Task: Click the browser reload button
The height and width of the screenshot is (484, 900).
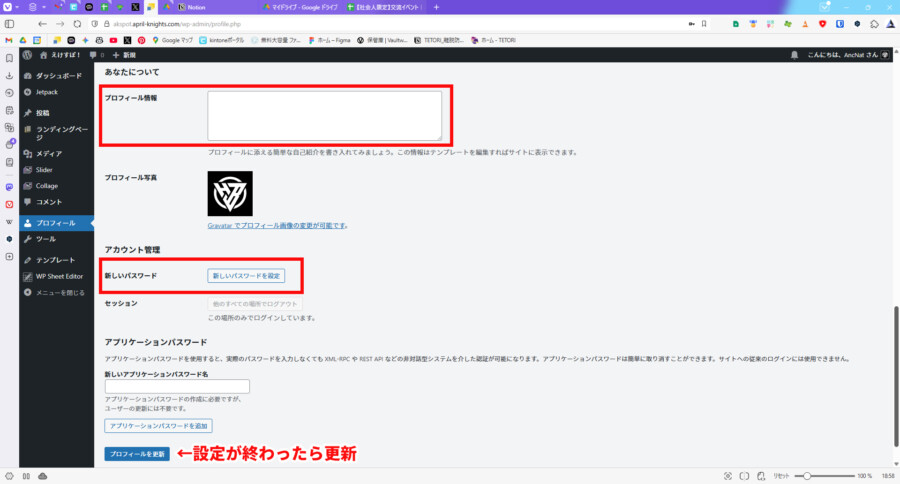Action: pos(77,23)
